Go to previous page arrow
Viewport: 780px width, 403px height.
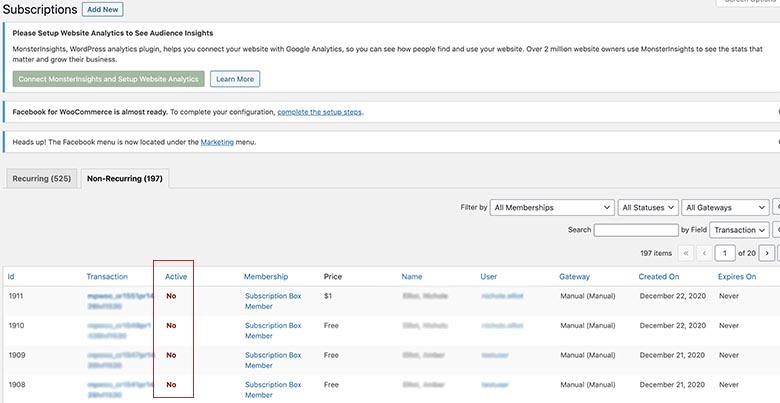(x=704, y=253)
